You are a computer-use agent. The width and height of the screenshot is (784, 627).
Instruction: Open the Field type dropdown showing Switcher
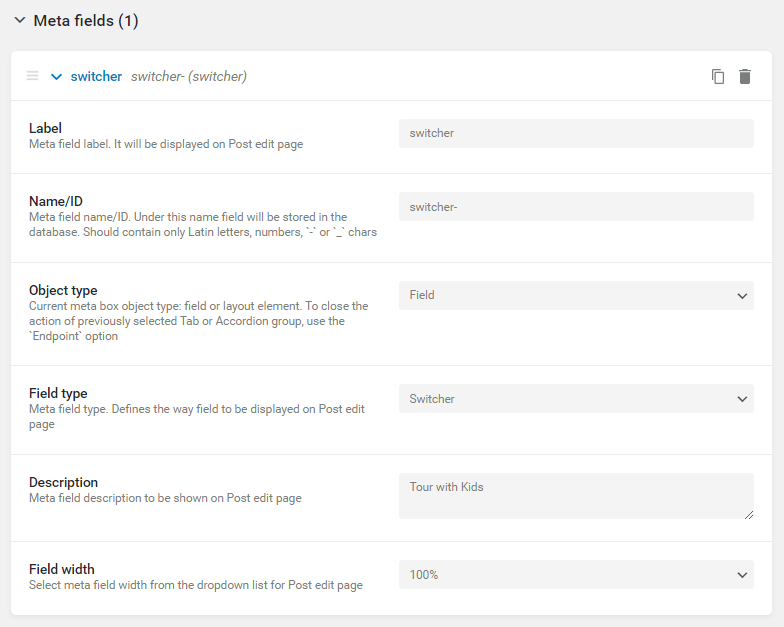pos(576,398)
